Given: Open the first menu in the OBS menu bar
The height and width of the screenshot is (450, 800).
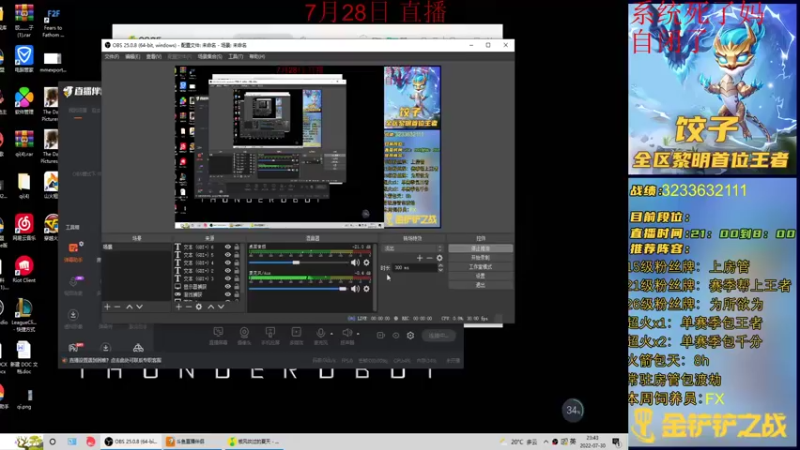Looking at the screenshot, I should coord(112,57).
